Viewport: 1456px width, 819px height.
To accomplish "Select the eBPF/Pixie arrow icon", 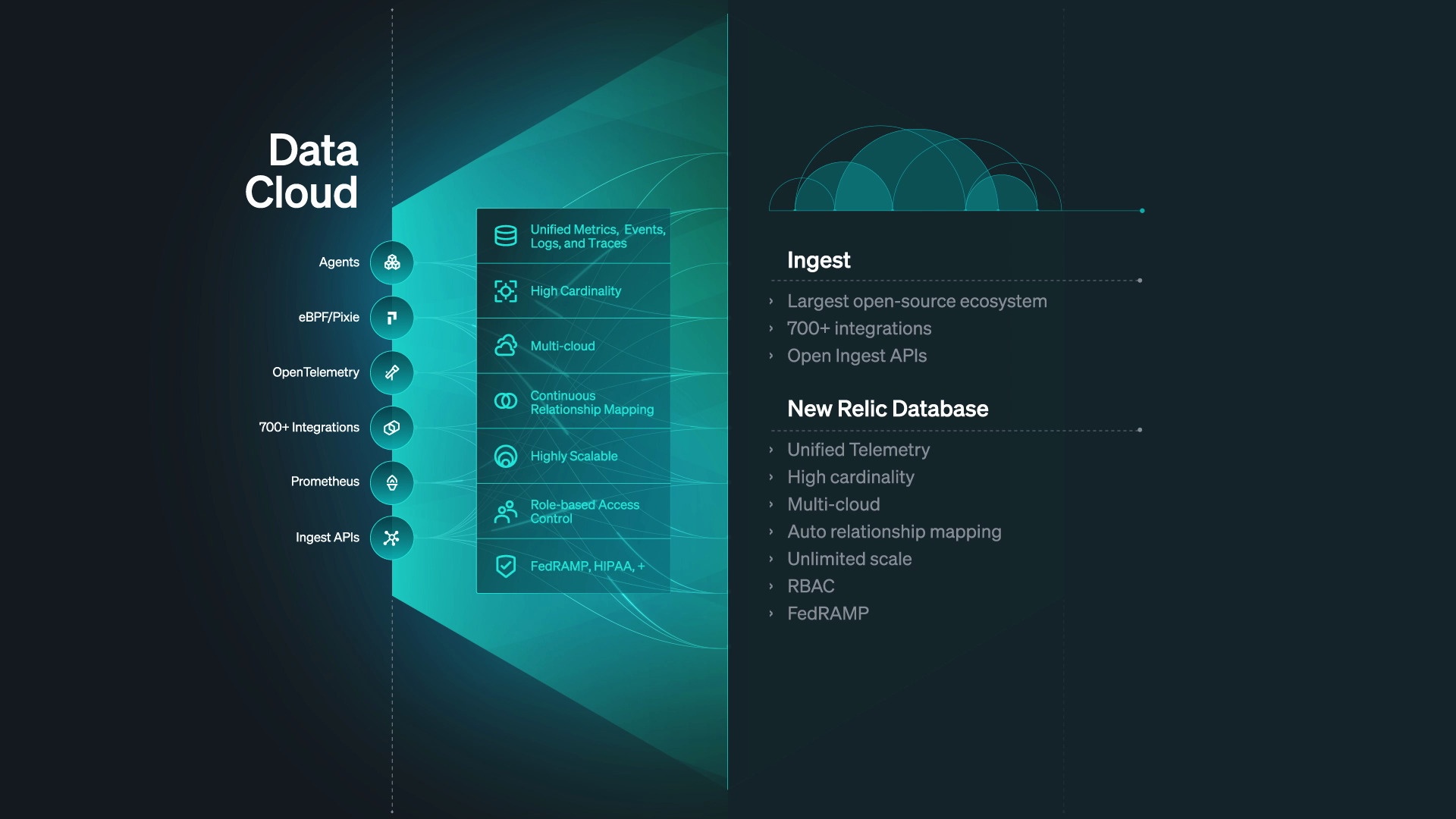I will coord(391,317).
